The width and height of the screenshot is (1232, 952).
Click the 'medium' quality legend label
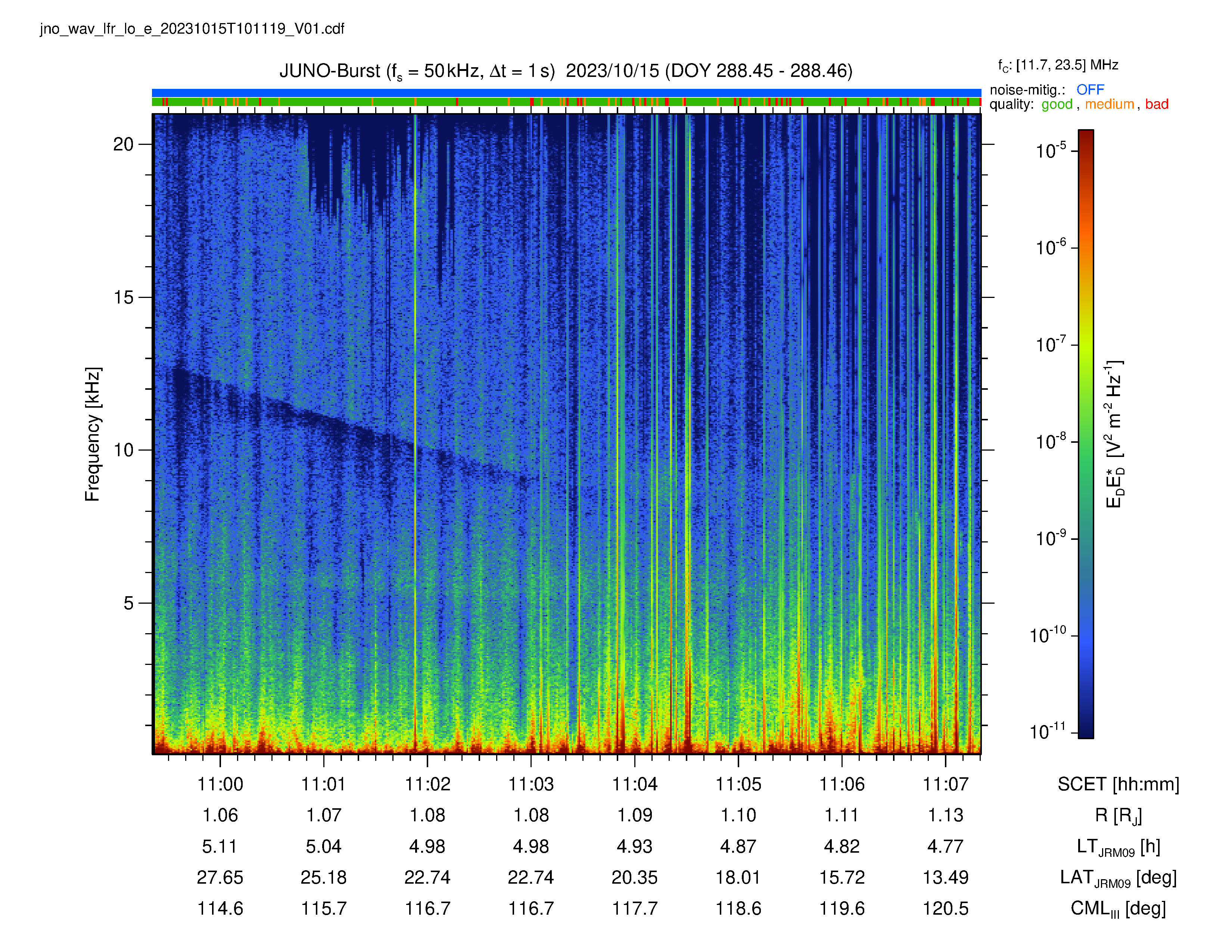pos(1109,104)
